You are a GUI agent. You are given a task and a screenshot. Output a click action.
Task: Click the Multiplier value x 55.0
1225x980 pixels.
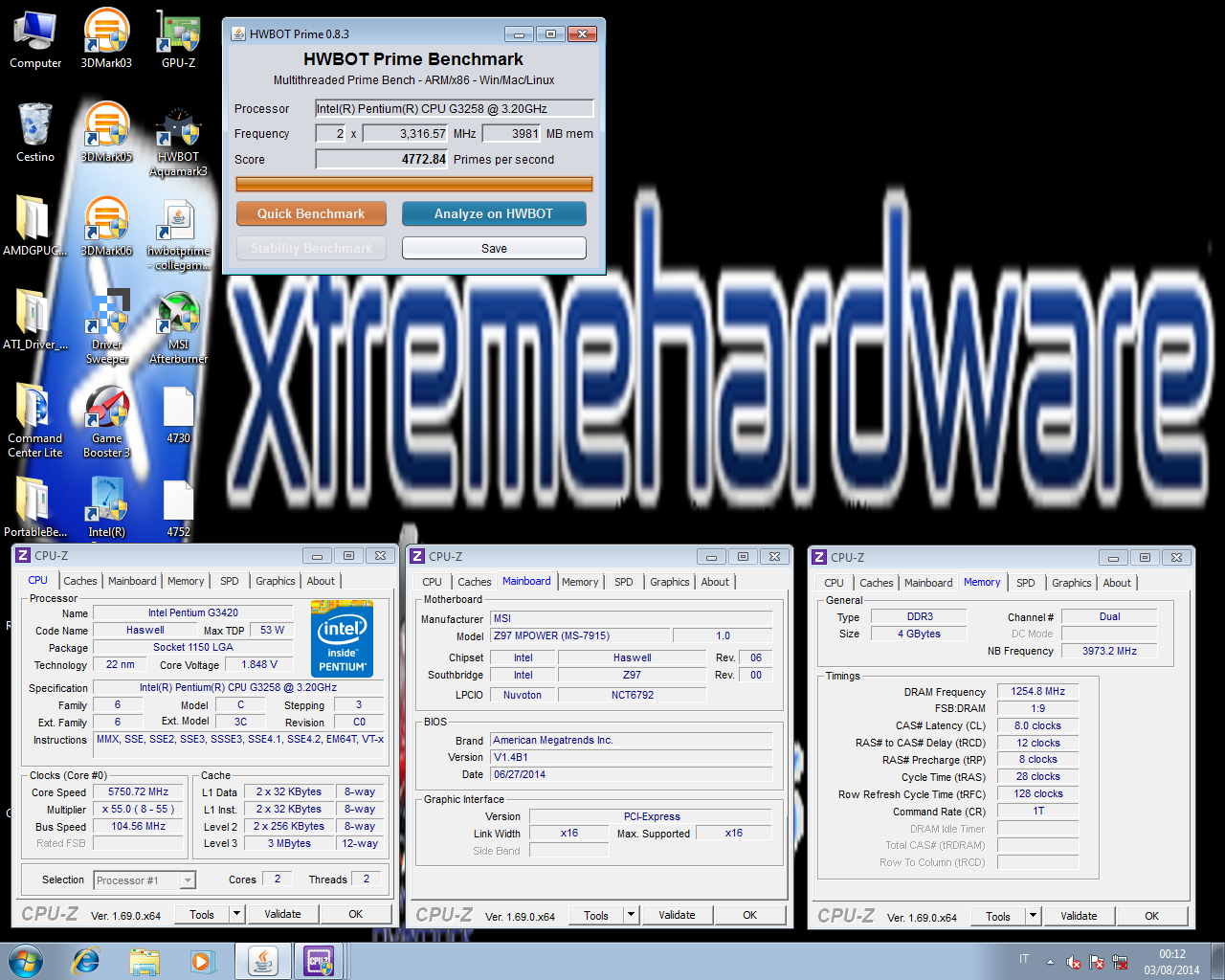coord(138,809)
